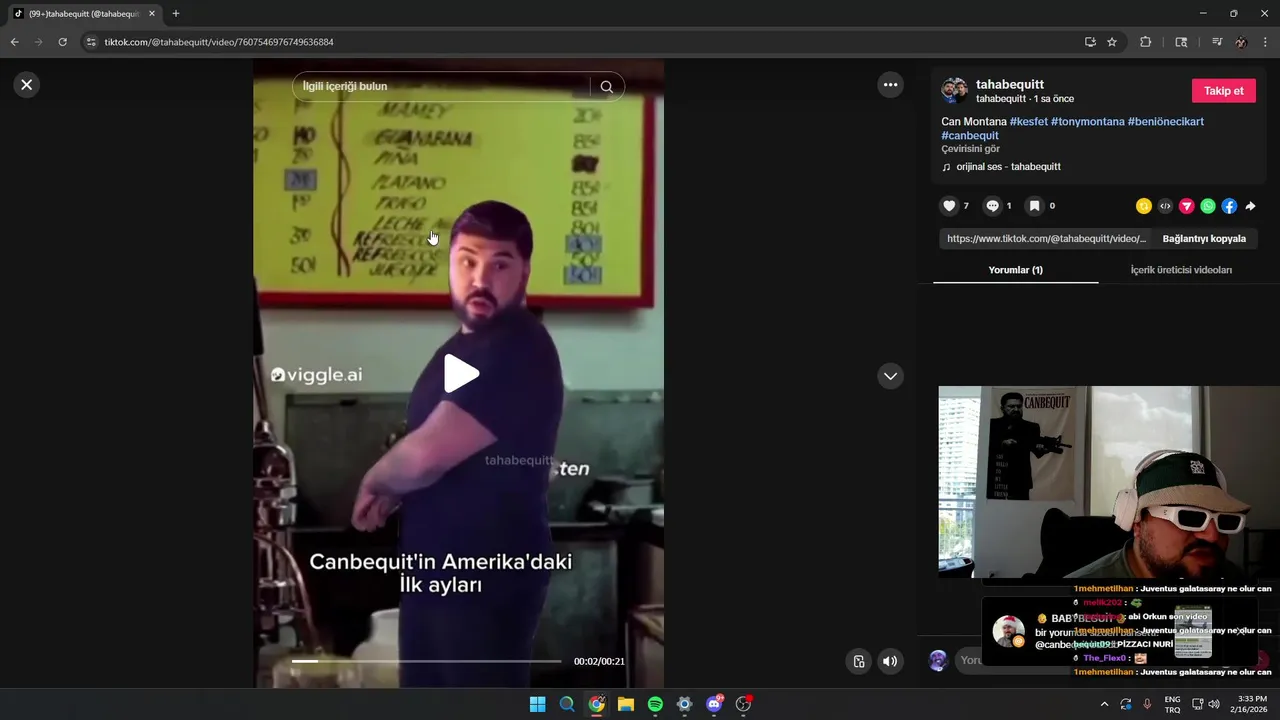Open Chrome profile avatar
Screen dimensions: 1280x720
[x=1241, y=42]
